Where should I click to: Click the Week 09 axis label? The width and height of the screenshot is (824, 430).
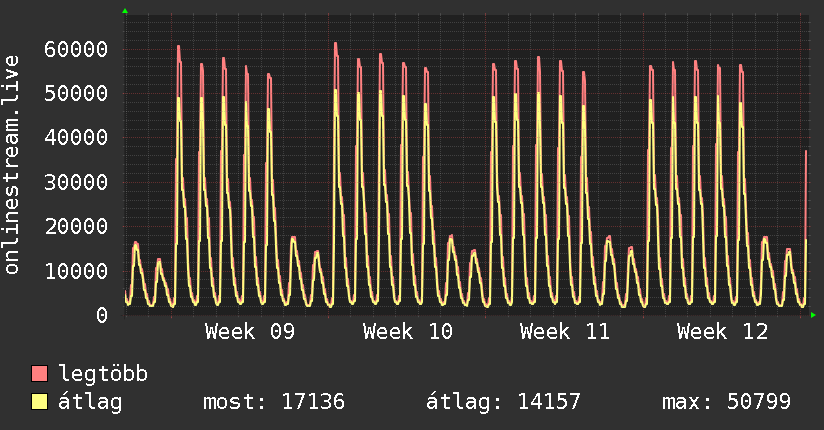coord(250,332)
